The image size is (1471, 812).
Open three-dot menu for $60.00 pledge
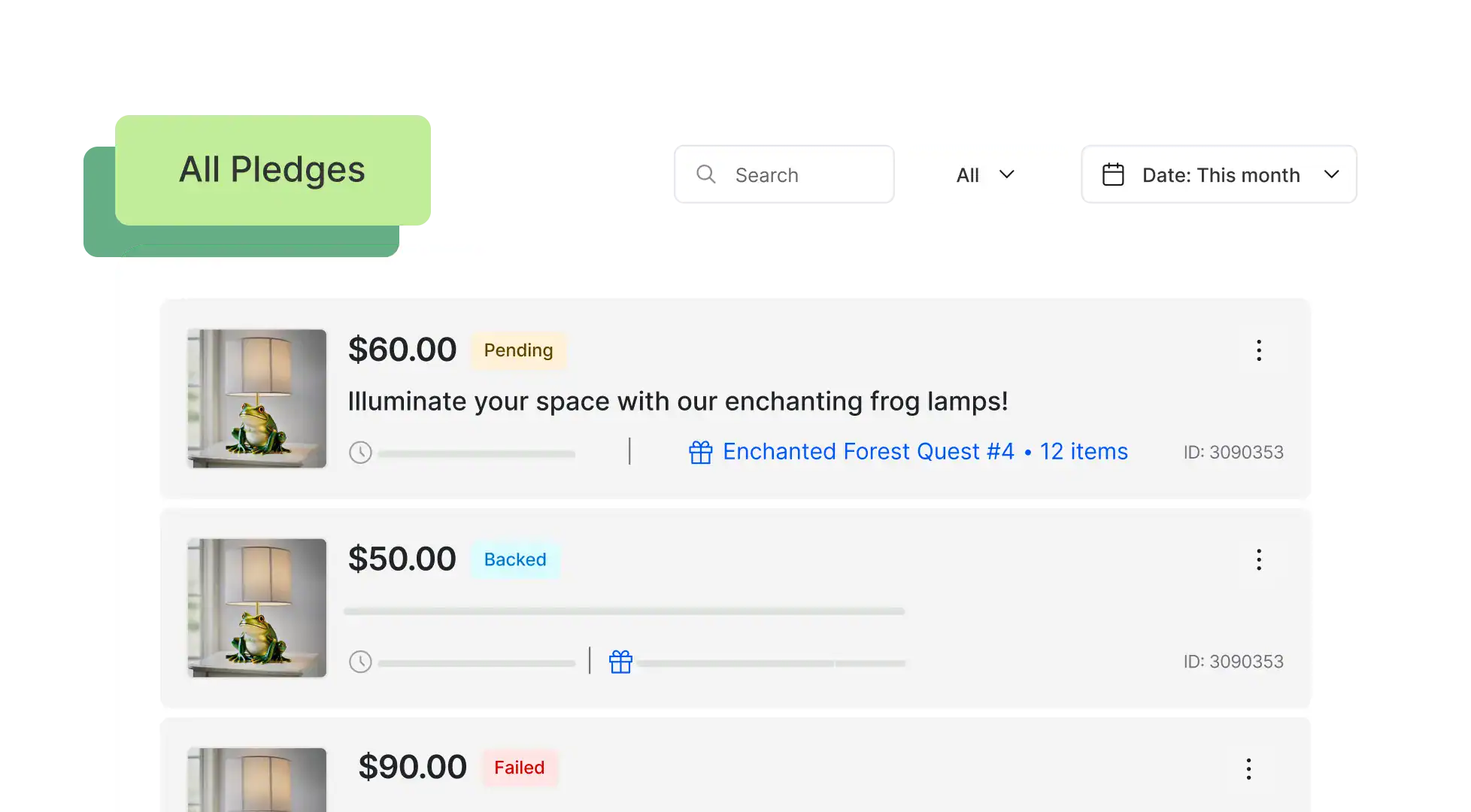1259,350
